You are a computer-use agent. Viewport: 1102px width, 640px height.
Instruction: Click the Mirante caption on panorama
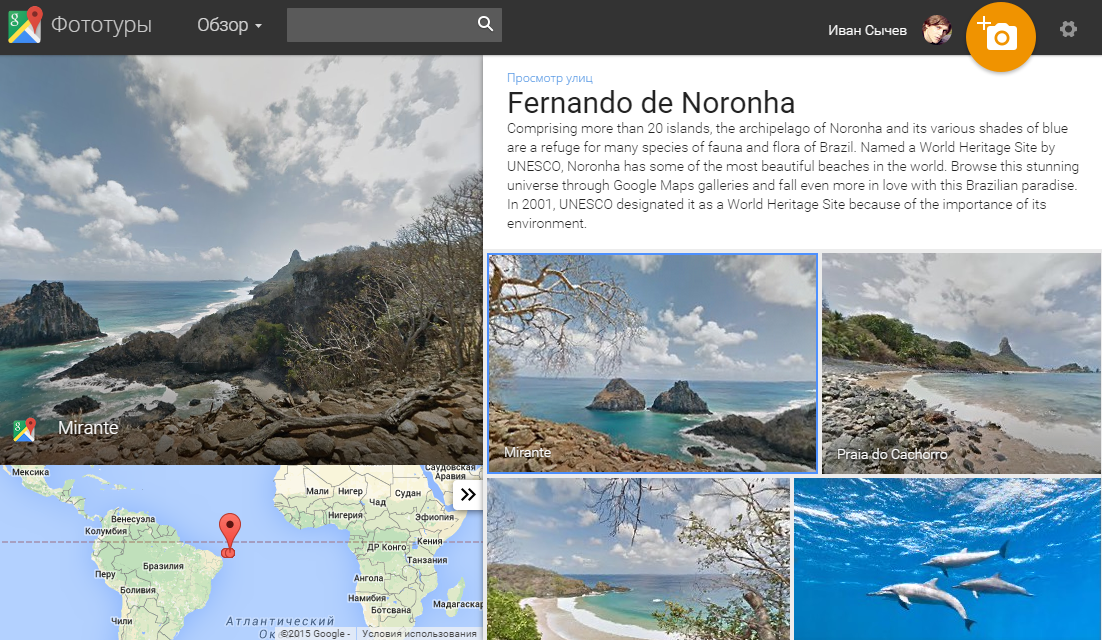pos(88,428)
